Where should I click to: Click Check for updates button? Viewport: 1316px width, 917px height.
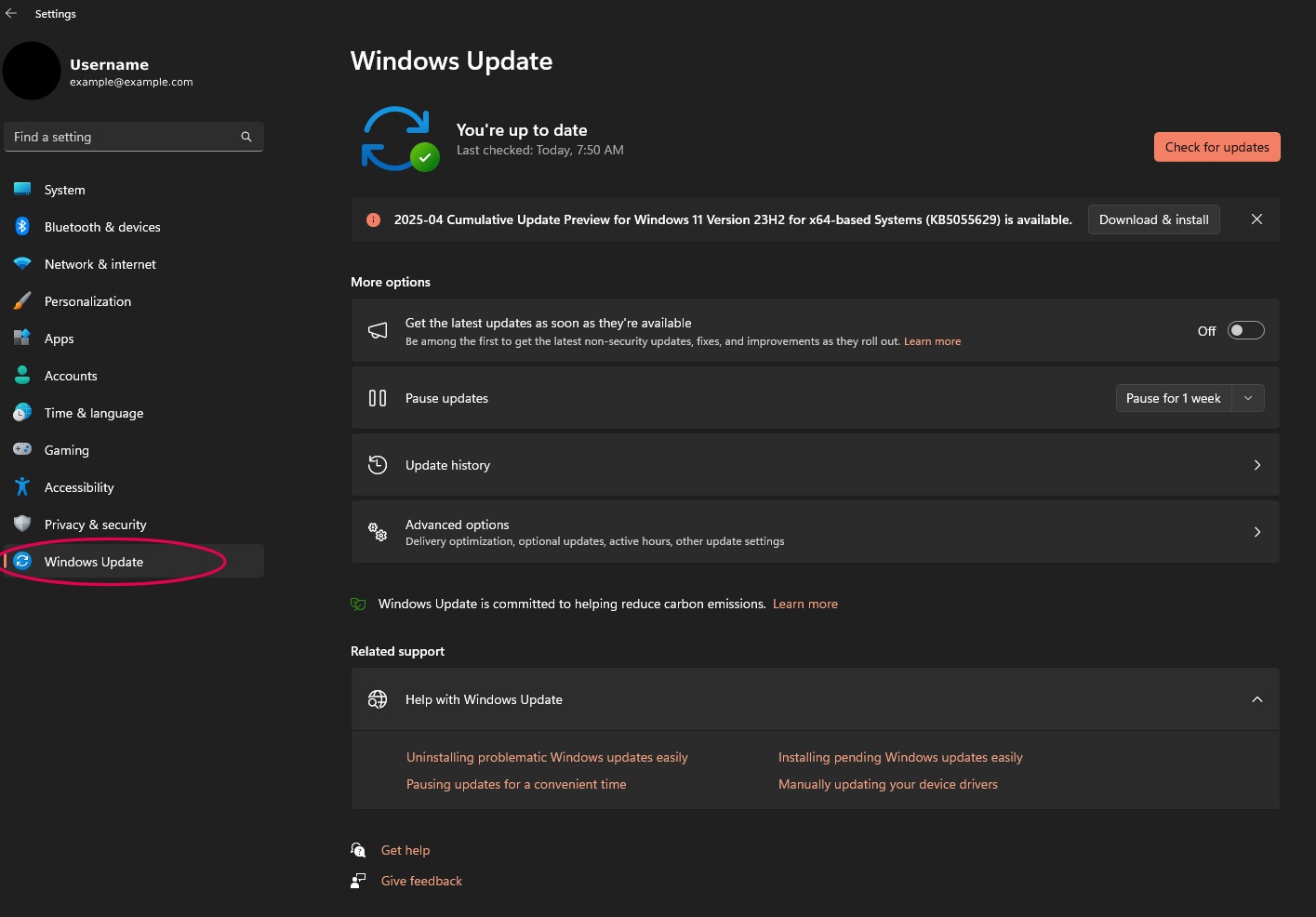click(x=1216, y=147)
